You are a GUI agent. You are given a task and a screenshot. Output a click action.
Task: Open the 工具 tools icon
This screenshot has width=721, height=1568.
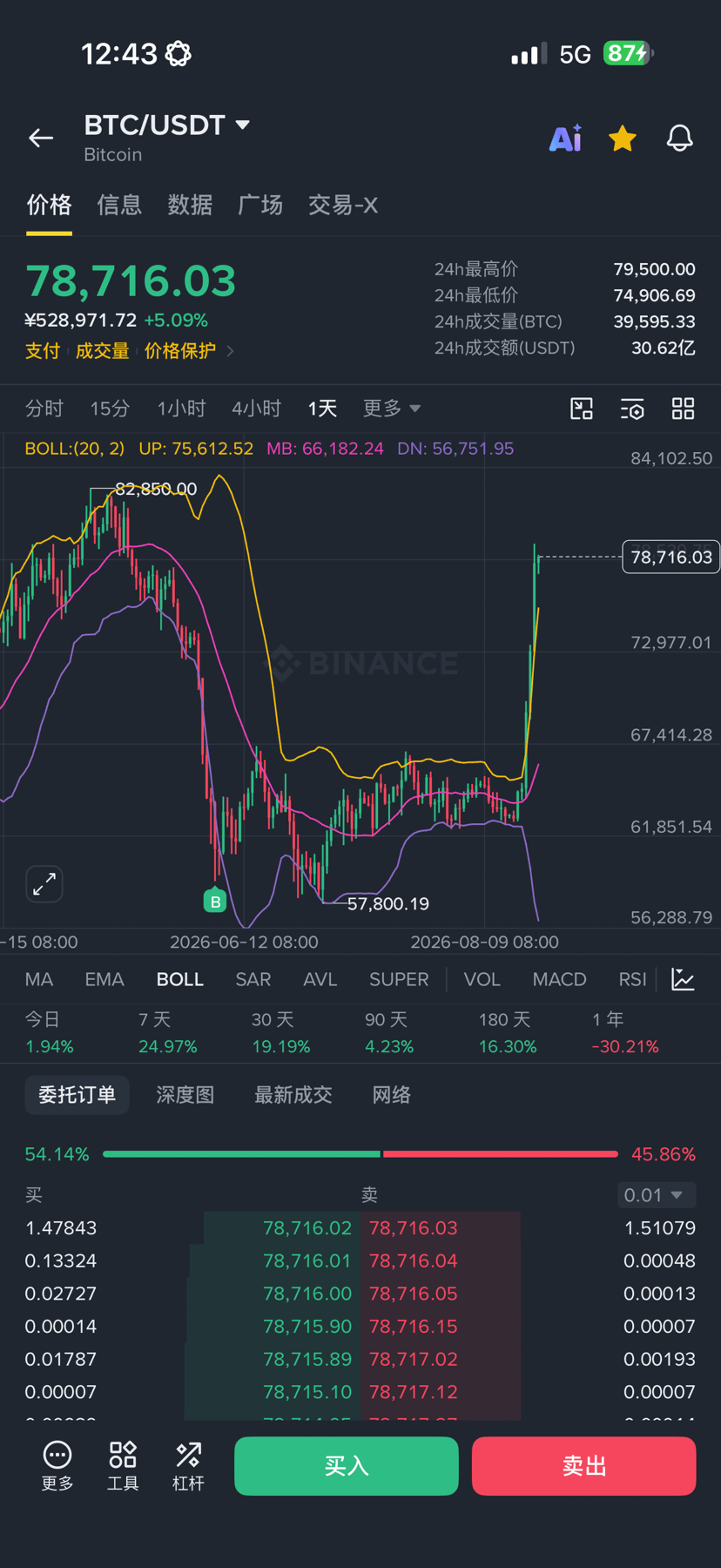123,1465
